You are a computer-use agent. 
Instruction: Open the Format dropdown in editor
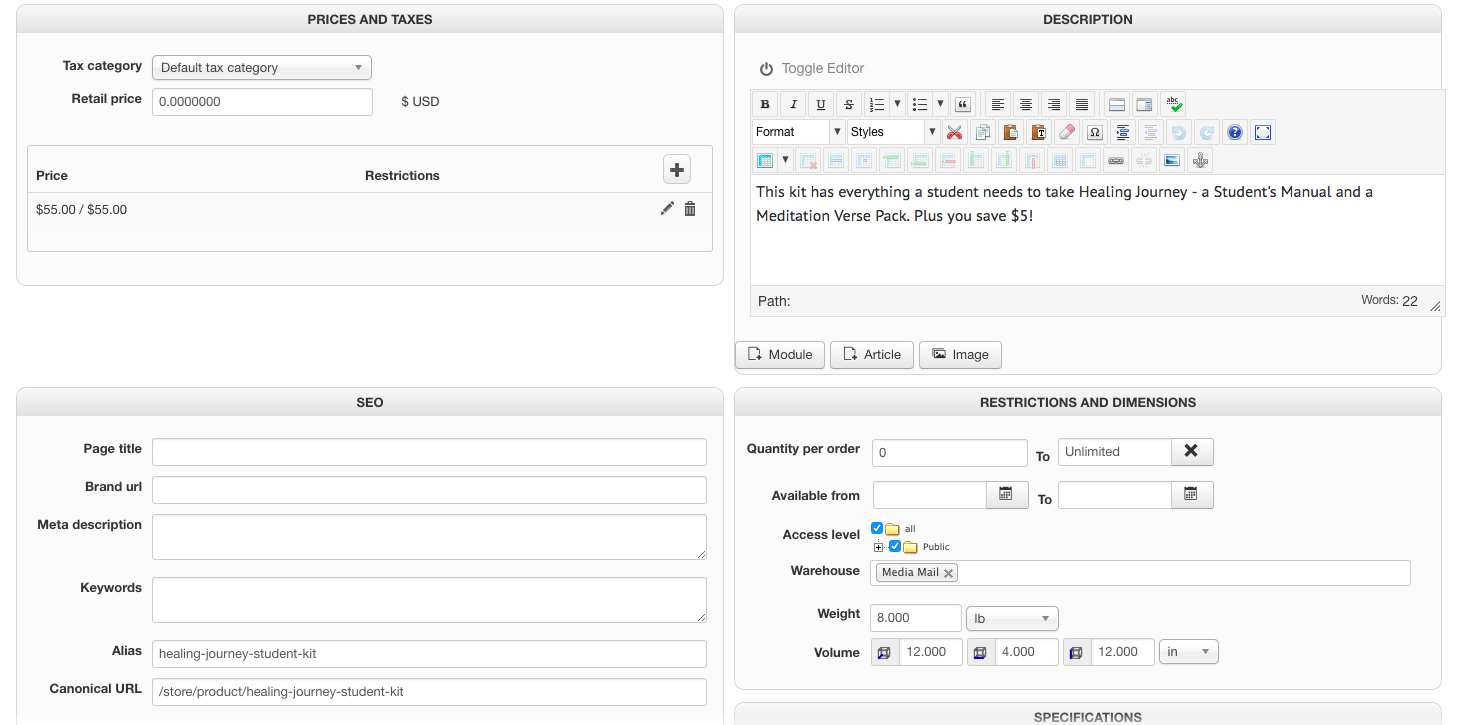798,132
